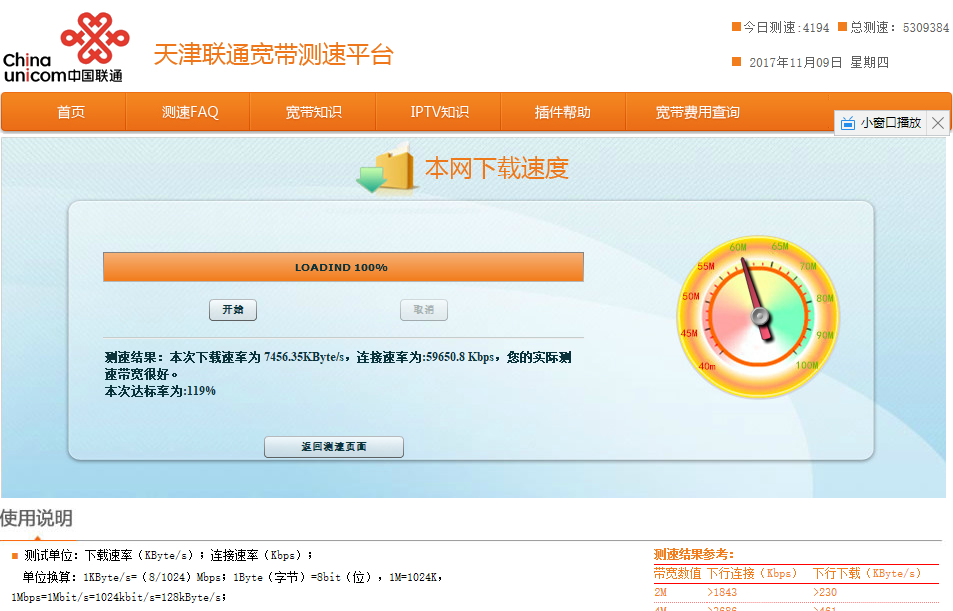Close the 小窗口播放 floating panel

(x=938, y=123)
